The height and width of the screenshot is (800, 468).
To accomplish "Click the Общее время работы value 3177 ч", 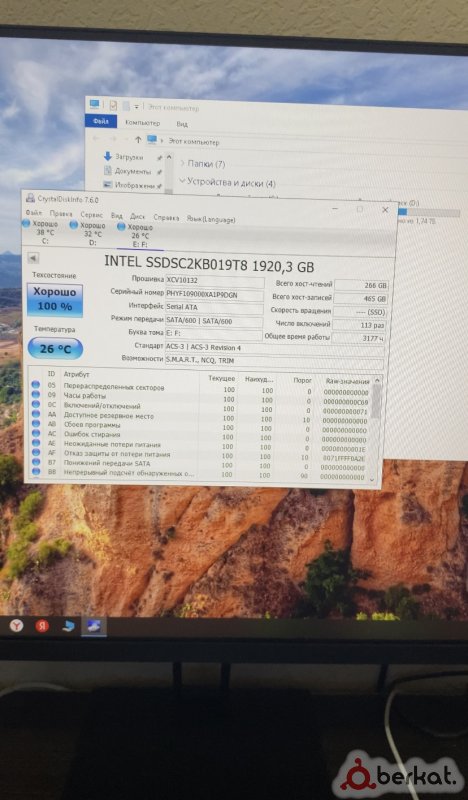I will point(359,339).
